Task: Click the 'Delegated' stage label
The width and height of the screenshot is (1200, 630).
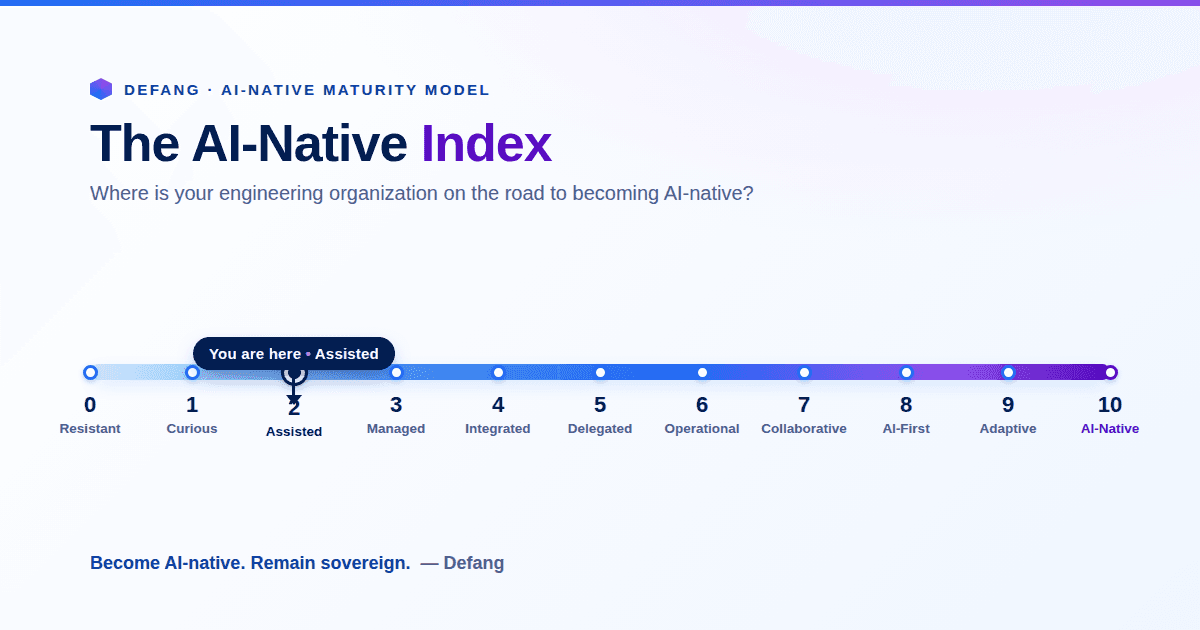Action: click(x=600, y=428)
